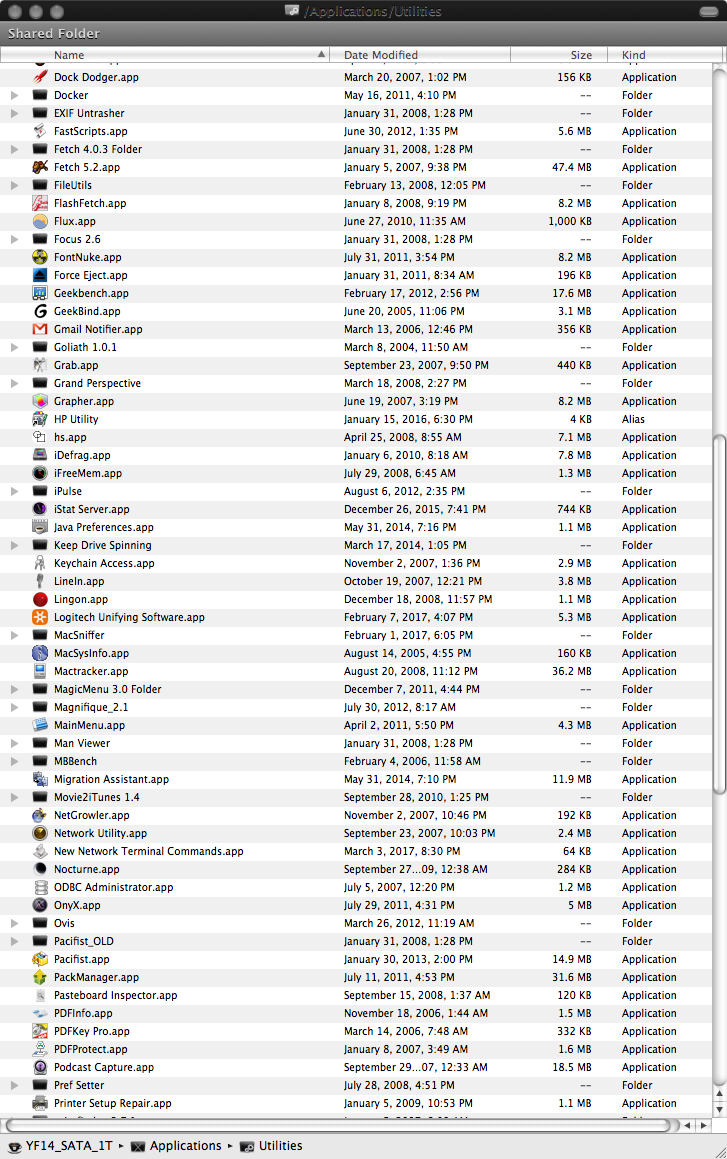Select the Lingon.app red icon
Screen dimensions: 727x1159
41,599
